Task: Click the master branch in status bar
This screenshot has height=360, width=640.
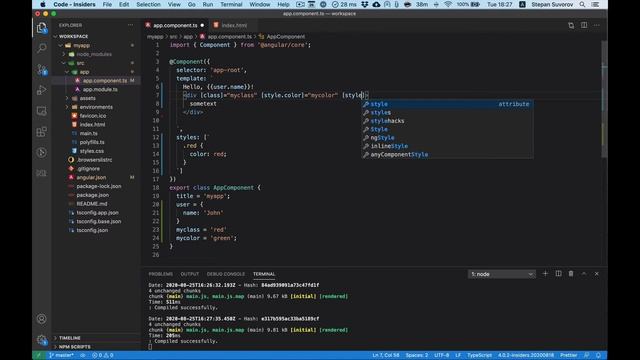Action: coord(62,356)
